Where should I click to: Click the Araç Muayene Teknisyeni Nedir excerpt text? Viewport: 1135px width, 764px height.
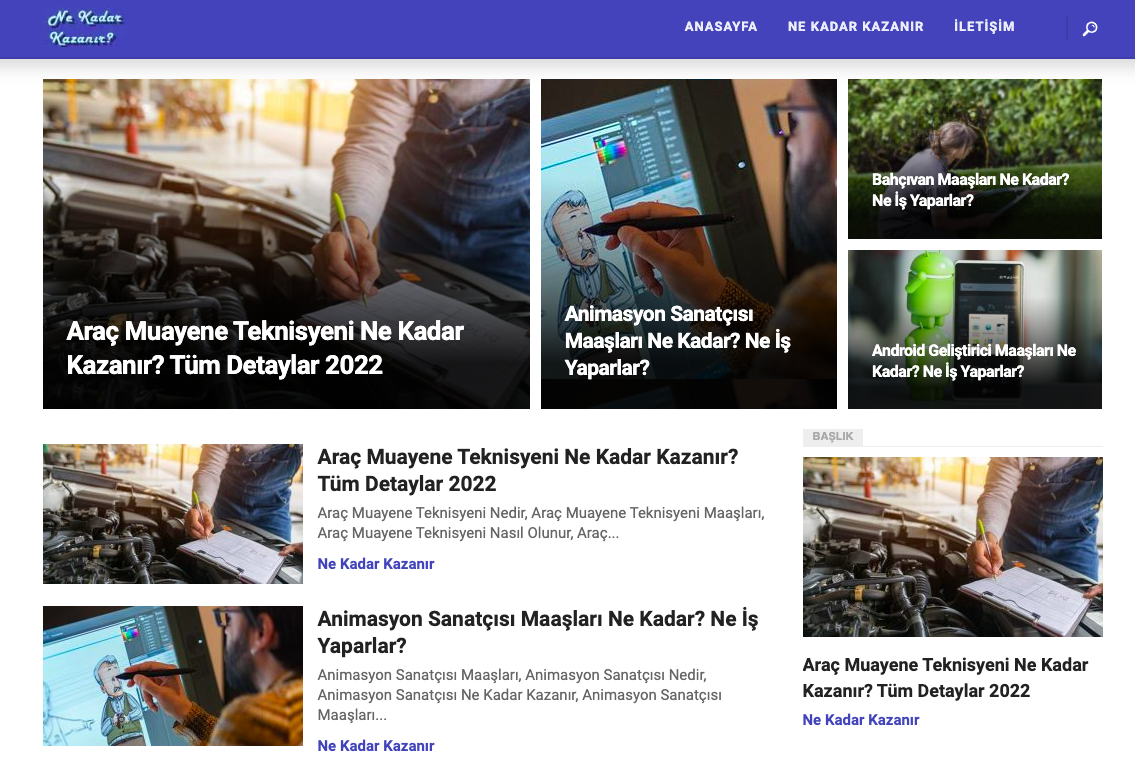[x=541, y=523]
